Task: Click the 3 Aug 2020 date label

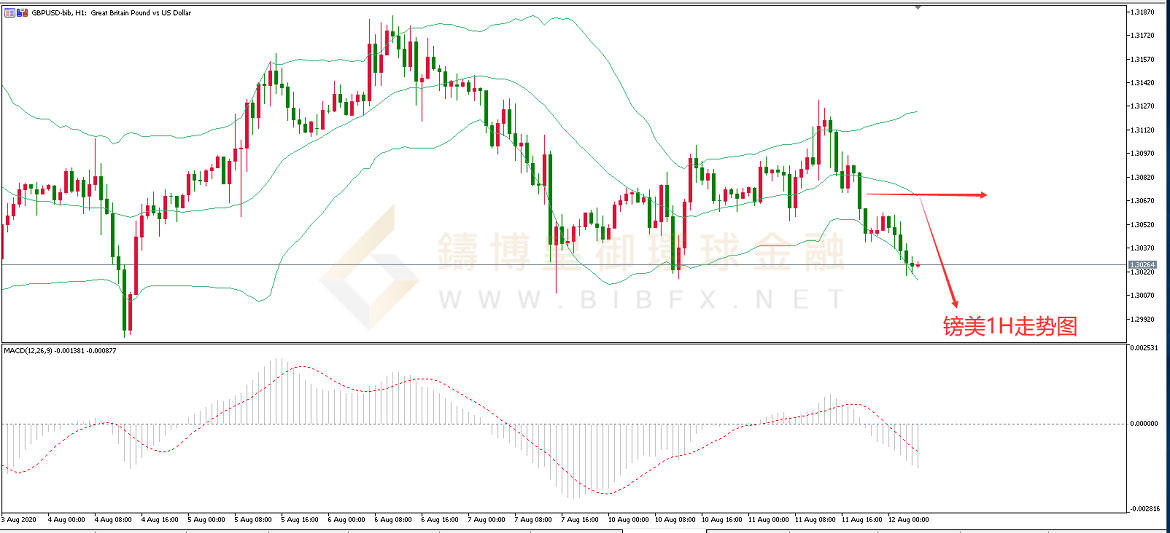Action: (x=20, y=520)
